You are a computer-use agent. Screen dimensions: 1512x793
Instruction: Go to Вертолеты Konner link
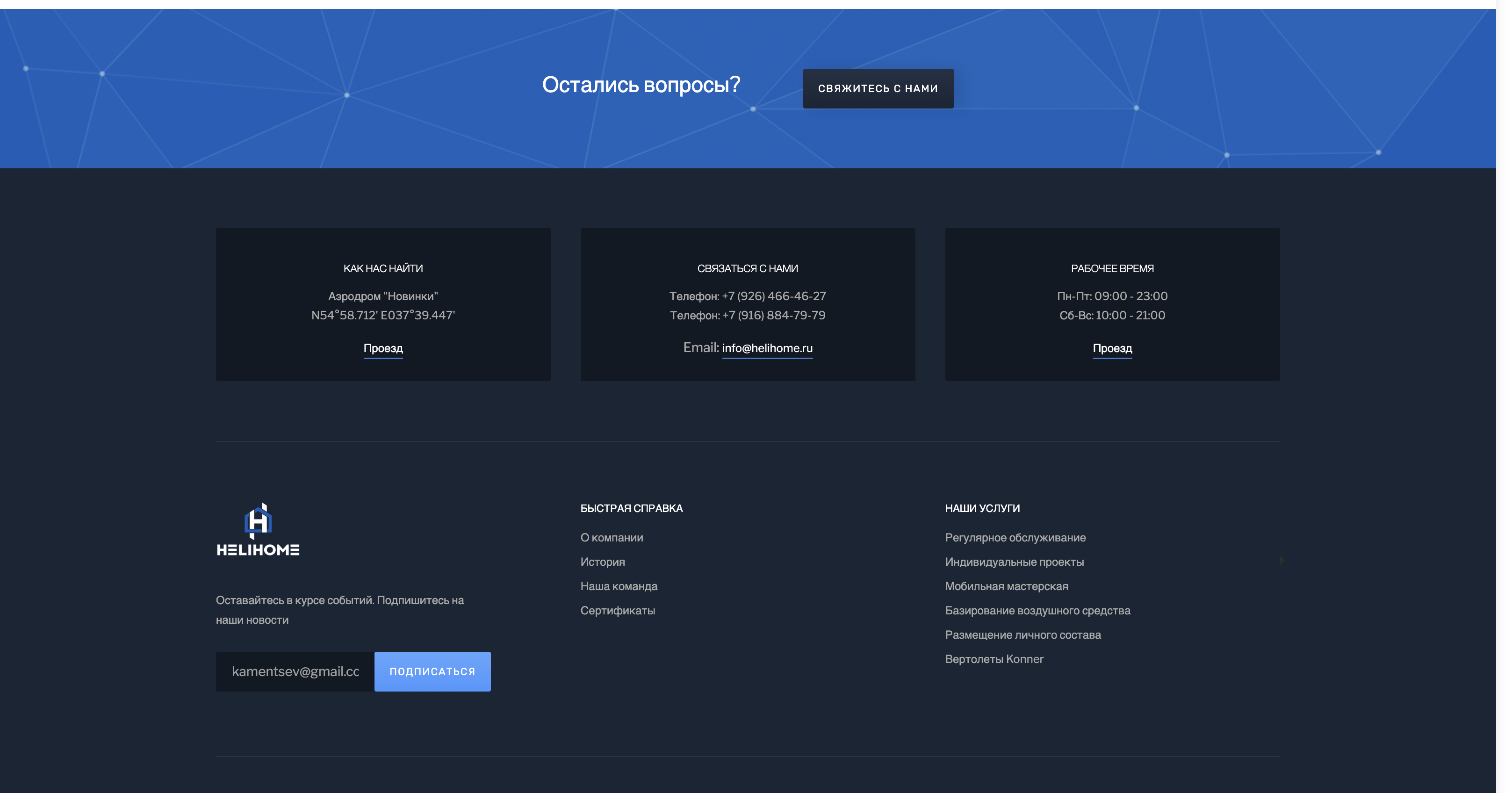click(994, 659)
